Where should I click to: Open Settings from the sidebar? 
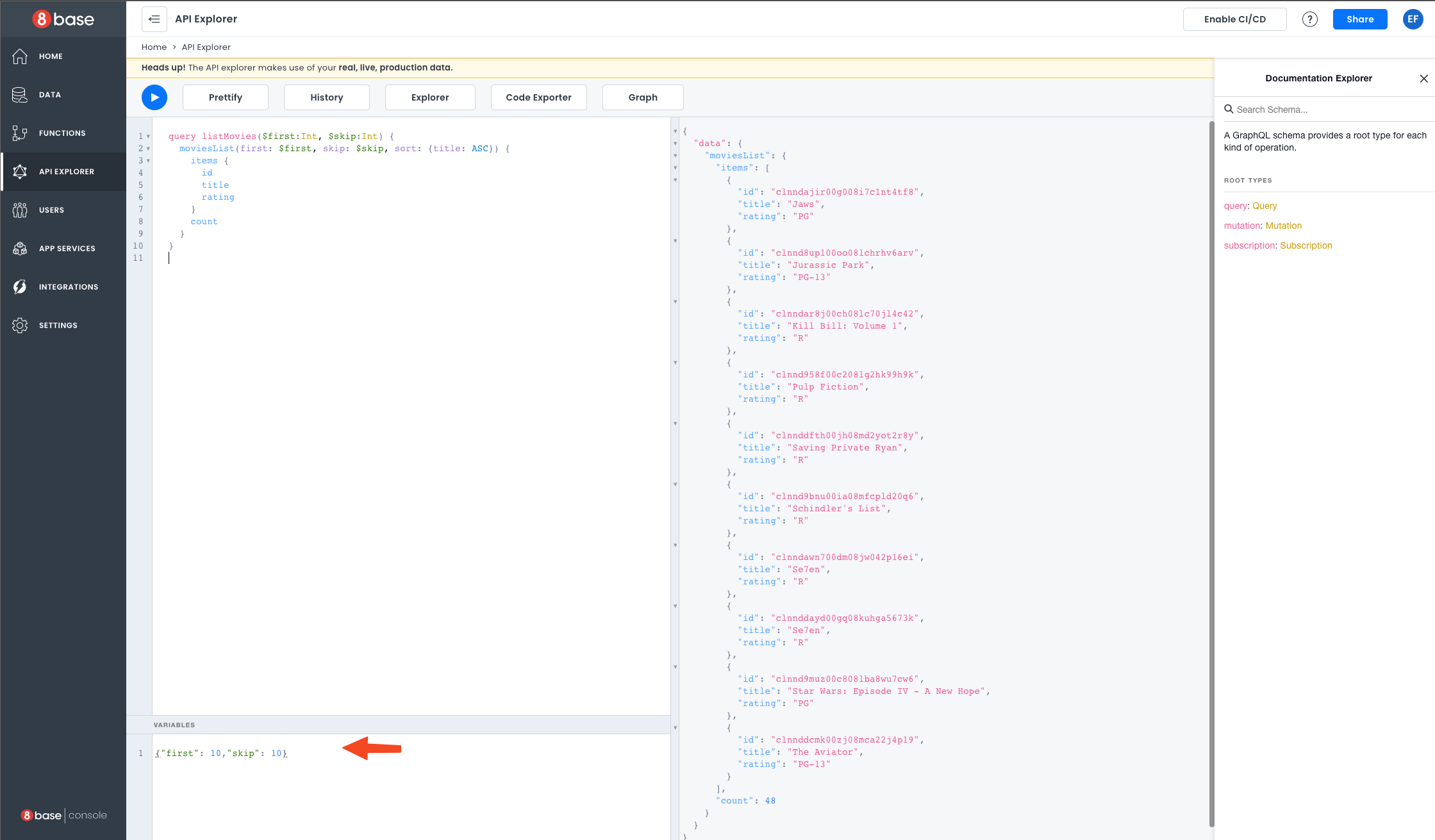[x=58, y=325]
